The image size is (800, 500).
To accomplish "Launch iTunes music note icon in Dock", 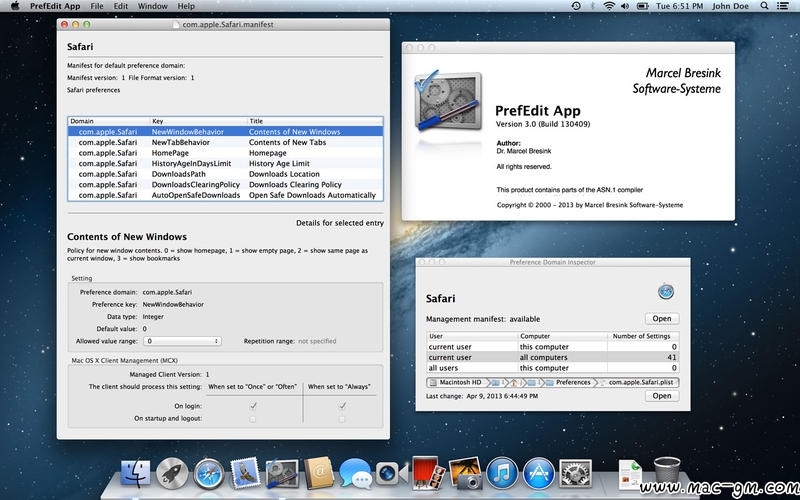I will [502, 473].
